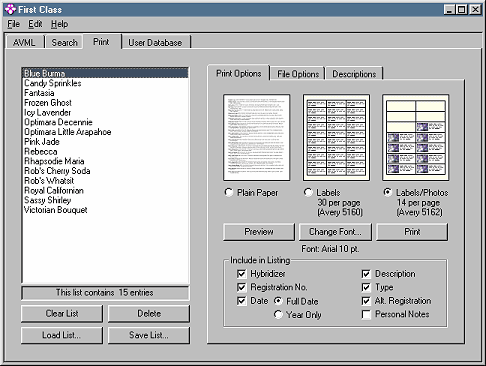This screenshot has width=486, height=366.
Task: Select the Year Only radio option
Action: 278,314
